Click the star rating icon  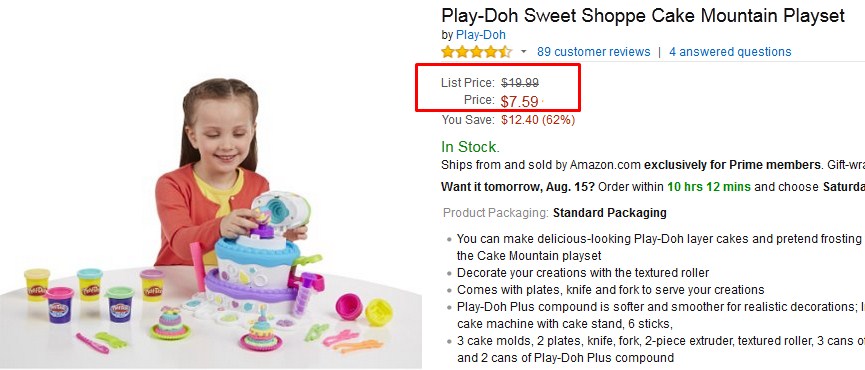click(477, 52)
